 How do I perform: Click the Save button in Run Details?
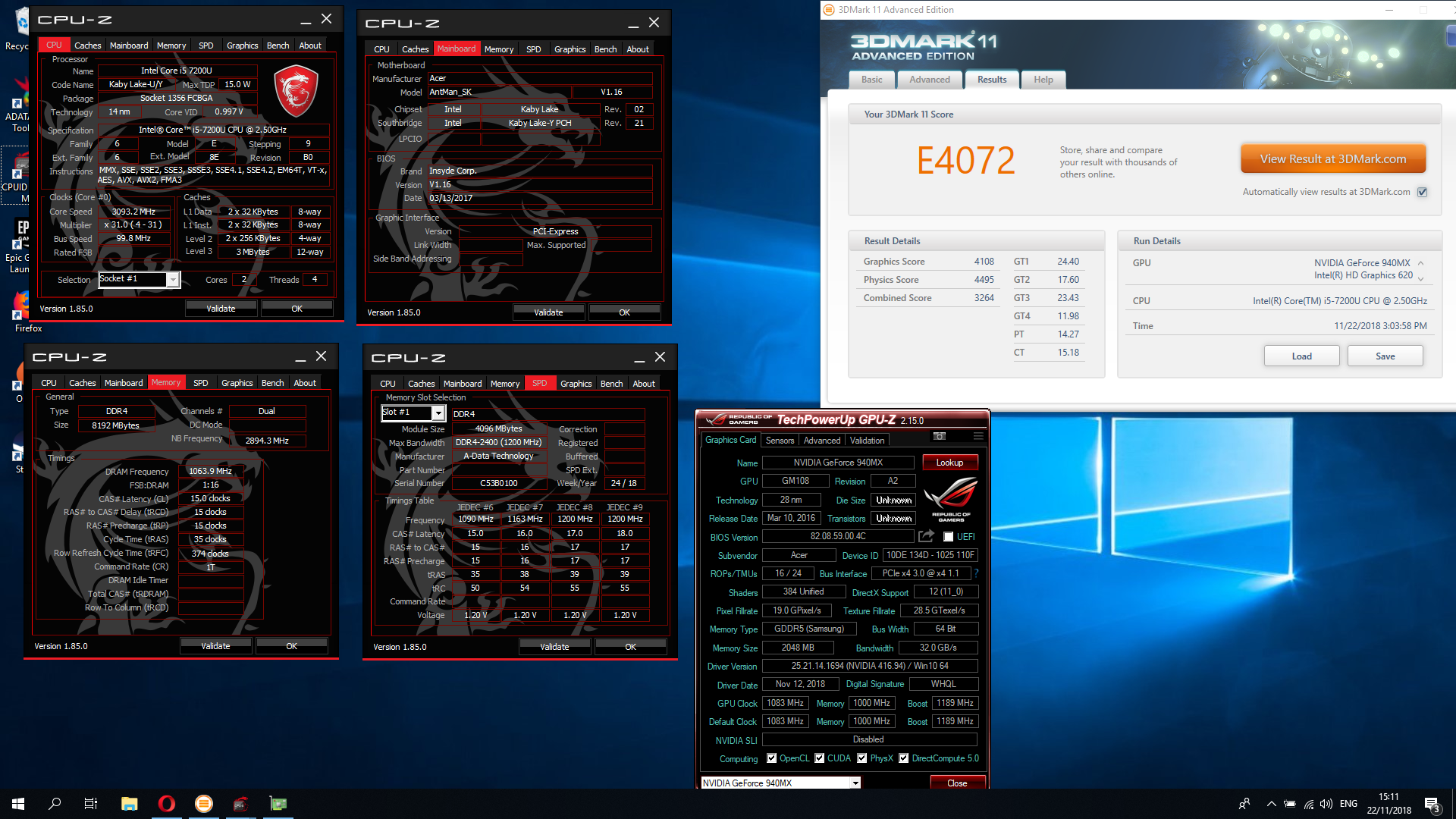coord(1385,356)
